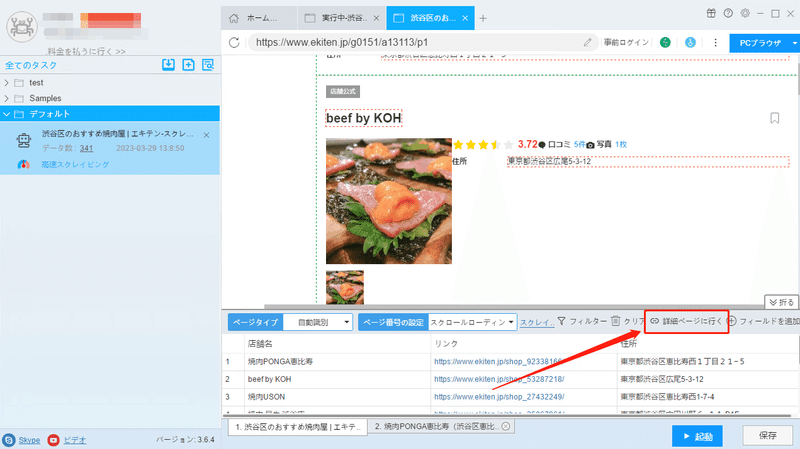This screenshot has width=800, height=449.
Task: Click the green round browser icon
Action: [665, 42]
